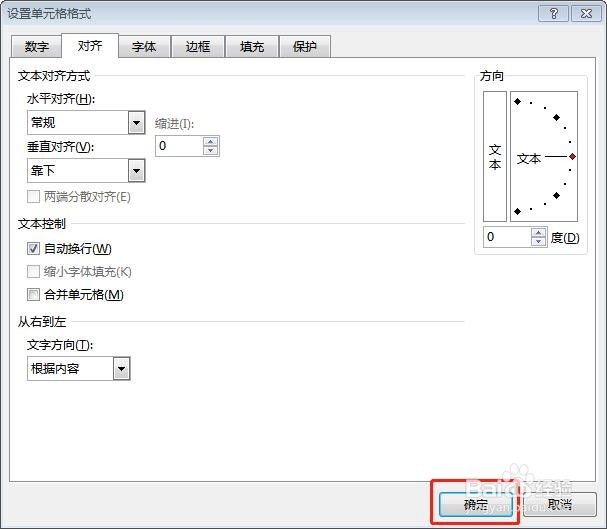The height and width of the screenshot is (529, 607).
Task: Increase the 缩进 value with up arrow
Action: (211, 142)
